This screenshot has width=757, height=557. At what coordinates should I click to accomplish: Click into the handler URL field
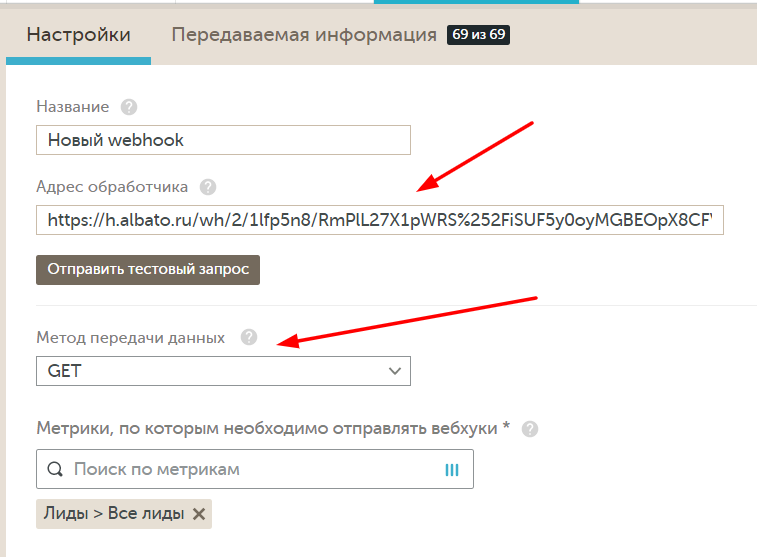pyautogui.click(x=379, y=220)
